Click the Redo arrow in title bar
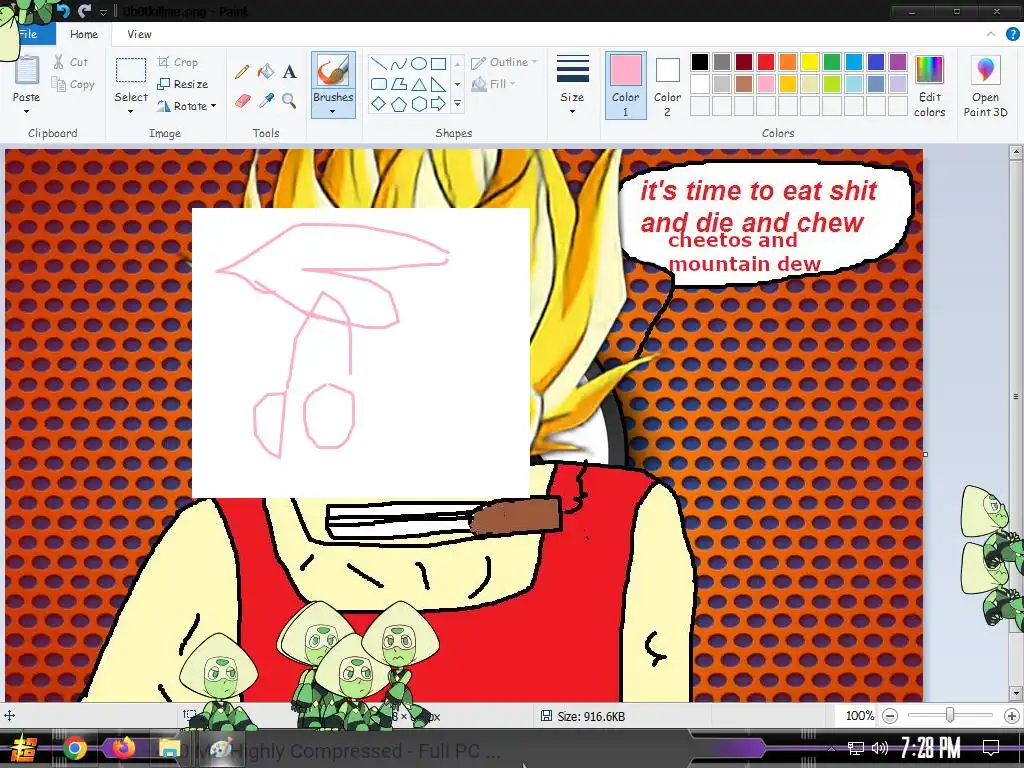Screen dimensions: 1024x768 [x=84, y=10]
